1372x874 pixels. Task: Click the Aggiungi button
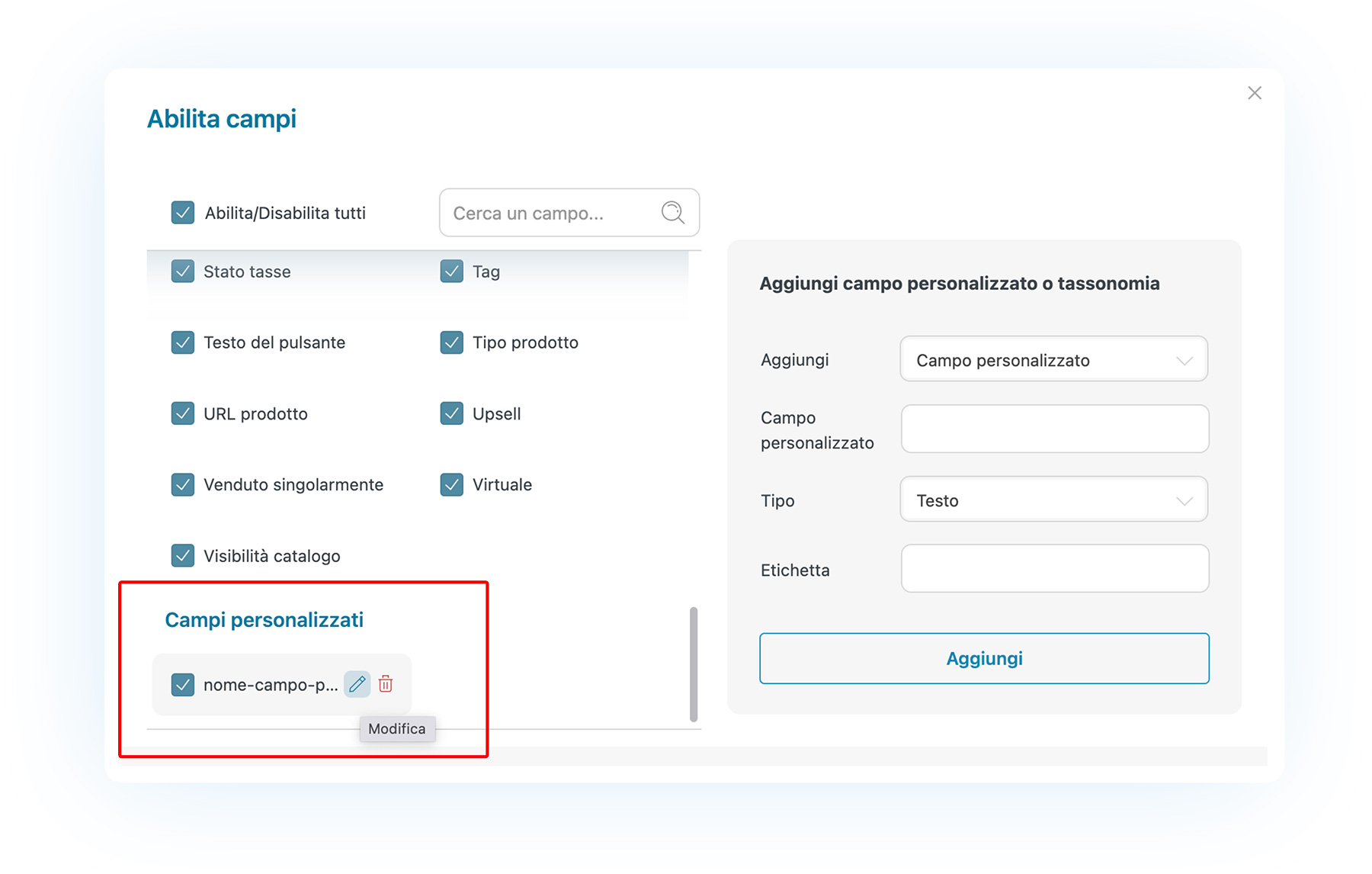(984, 658)
